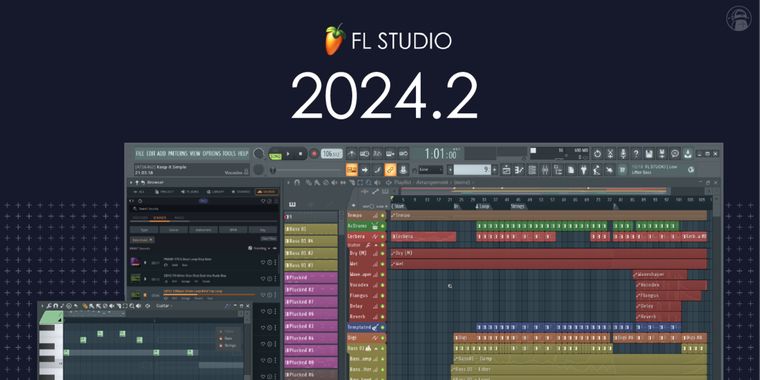Open the Tools menu

[229, 154]
